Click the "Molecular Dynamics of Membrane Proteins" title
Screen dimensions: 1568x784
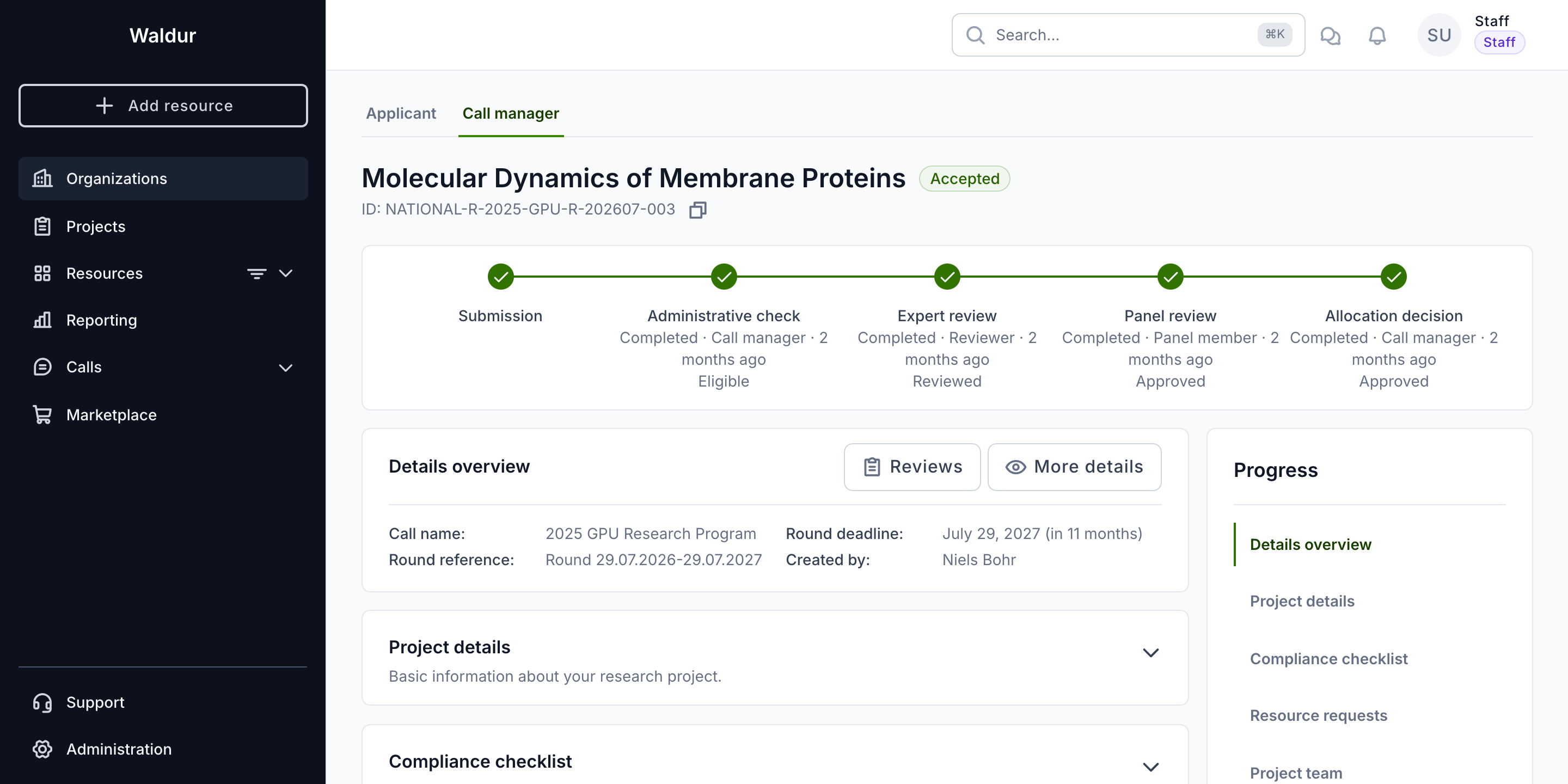[633, 179]
